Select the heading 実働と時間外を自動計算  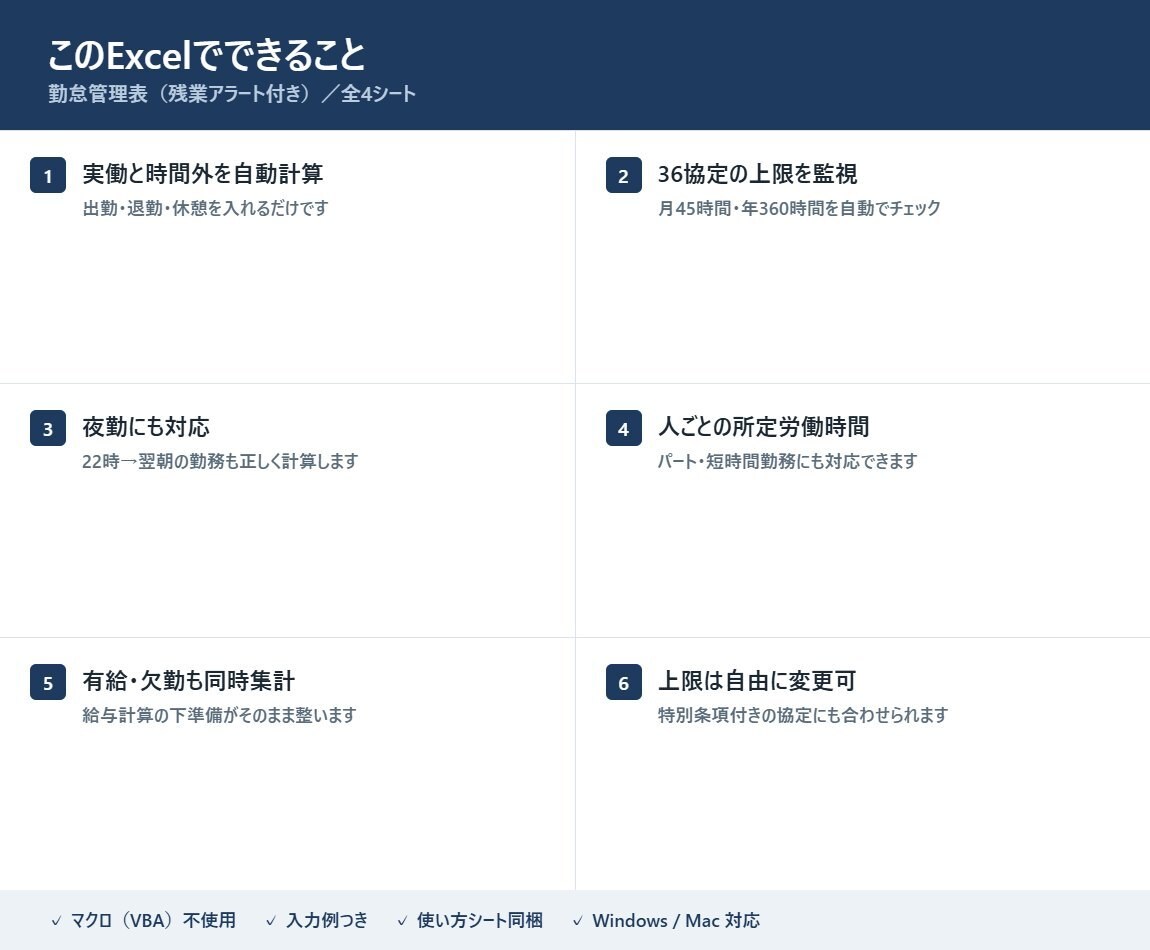point(202,174)
